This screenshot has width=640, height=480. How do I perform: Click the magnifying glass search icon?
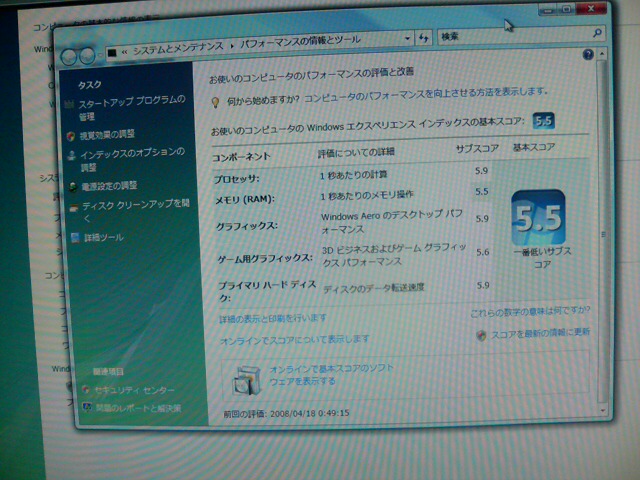[x=597, y=33]
